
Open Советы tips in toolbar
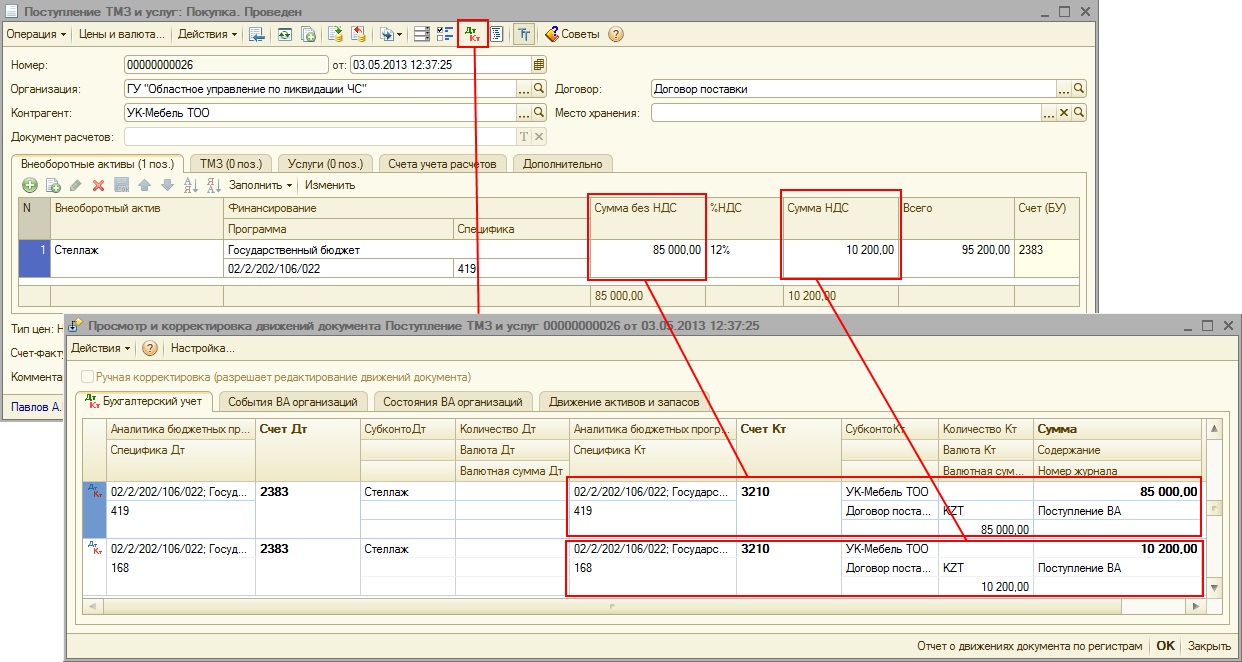(572, 34)
